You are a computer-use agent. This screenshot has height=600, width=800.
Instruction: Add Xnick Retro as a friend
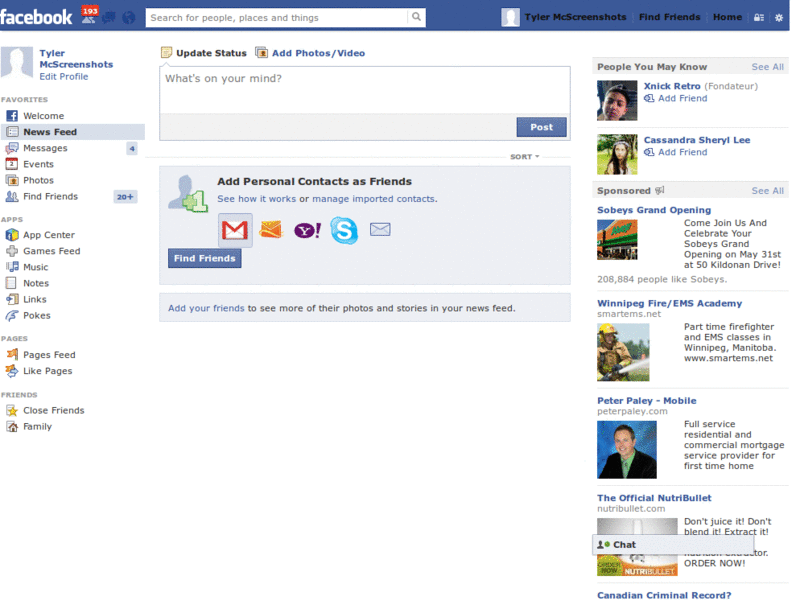[676, 98]
